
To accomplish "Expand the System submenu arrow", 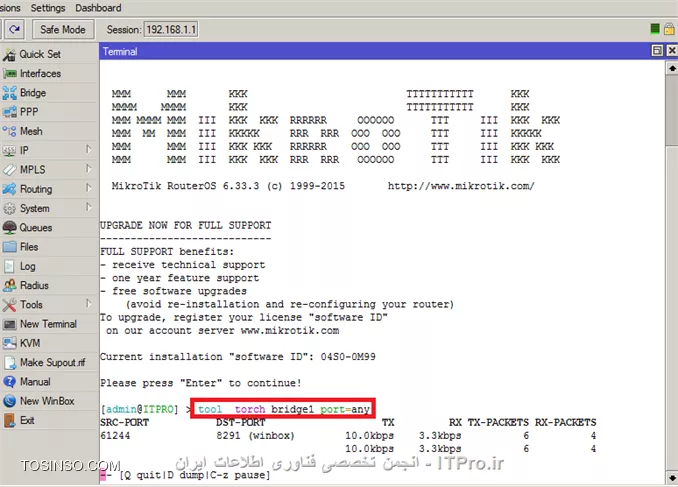I will 89,207.
